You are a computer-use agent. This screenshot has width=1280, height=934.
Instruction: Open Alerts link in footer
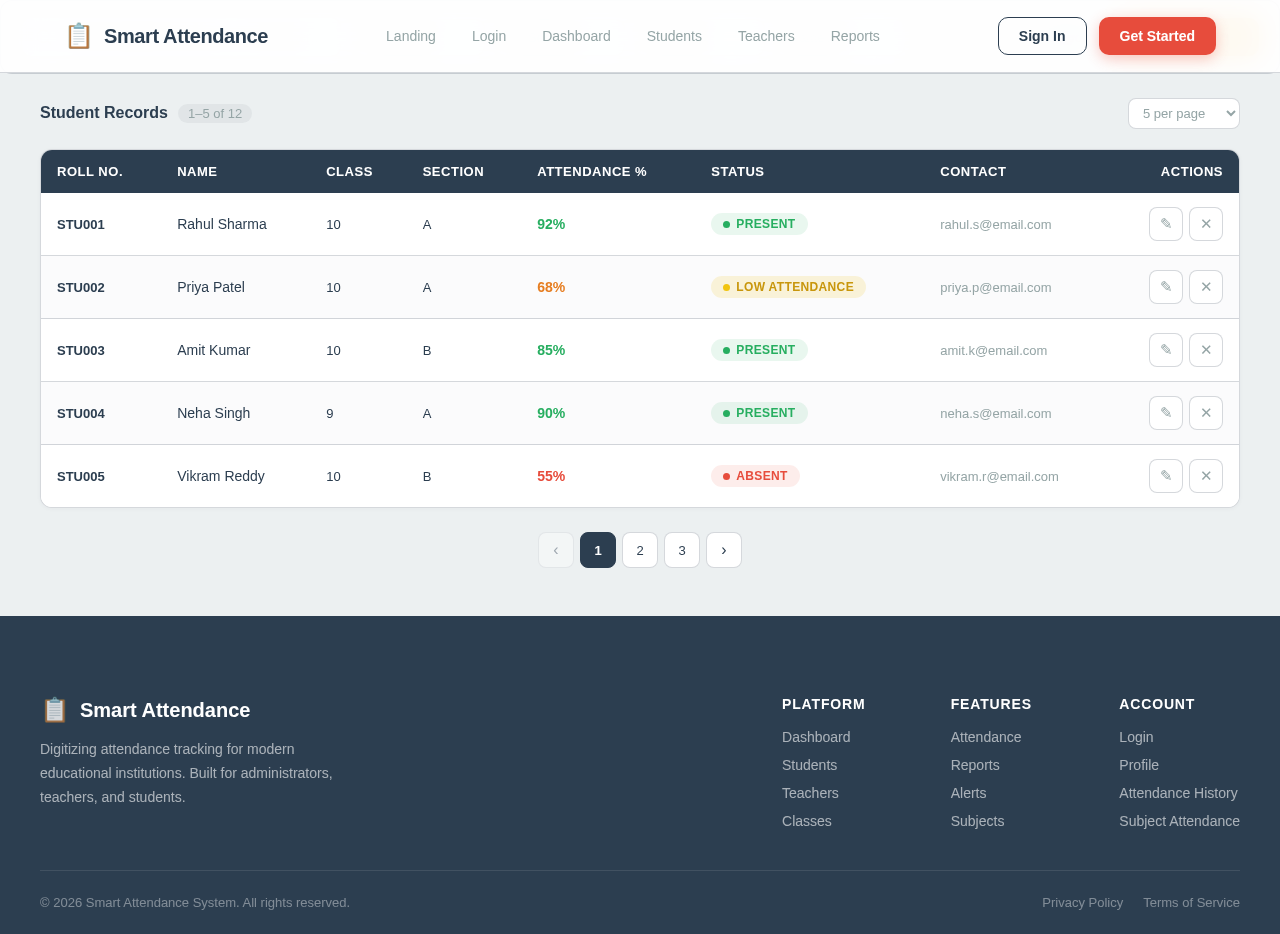tap(968, 793)
